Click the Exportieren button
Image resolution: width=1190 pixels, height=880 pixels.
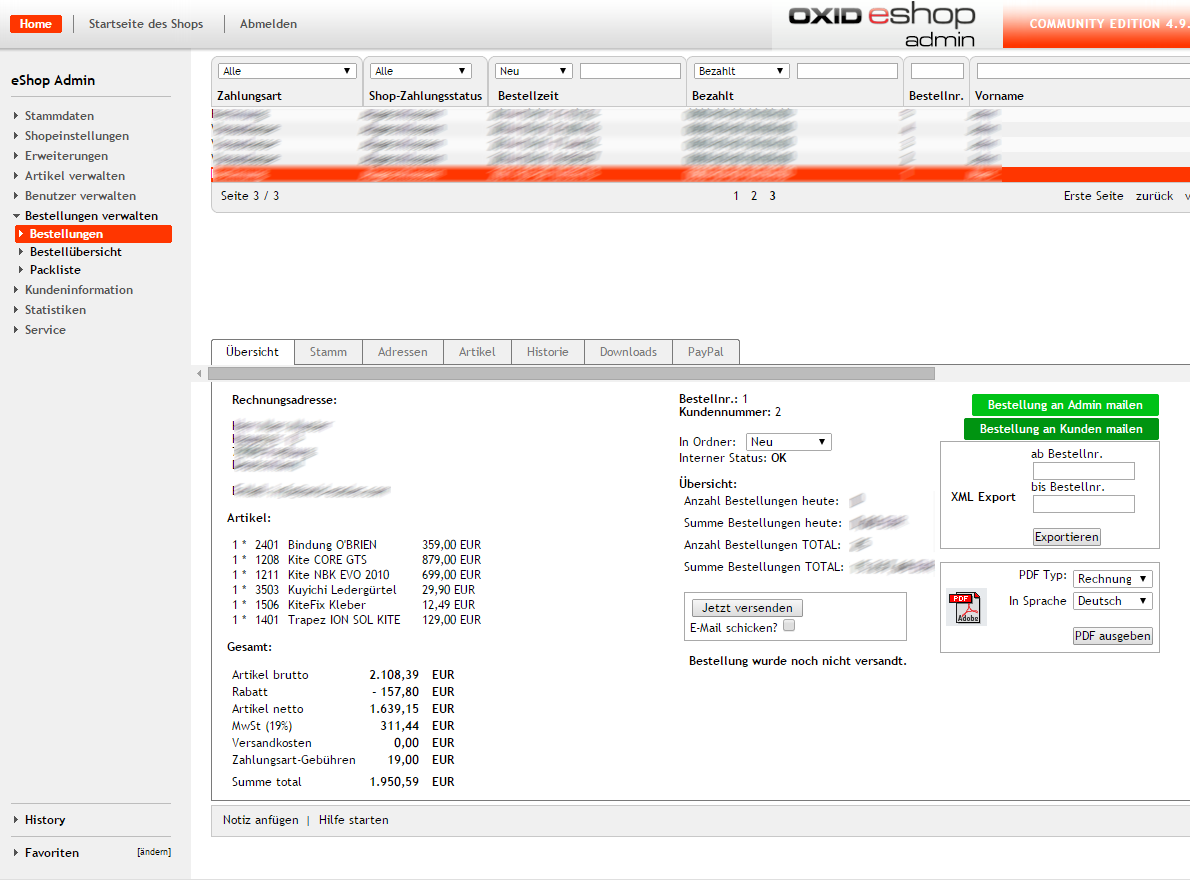[1066, 537]
